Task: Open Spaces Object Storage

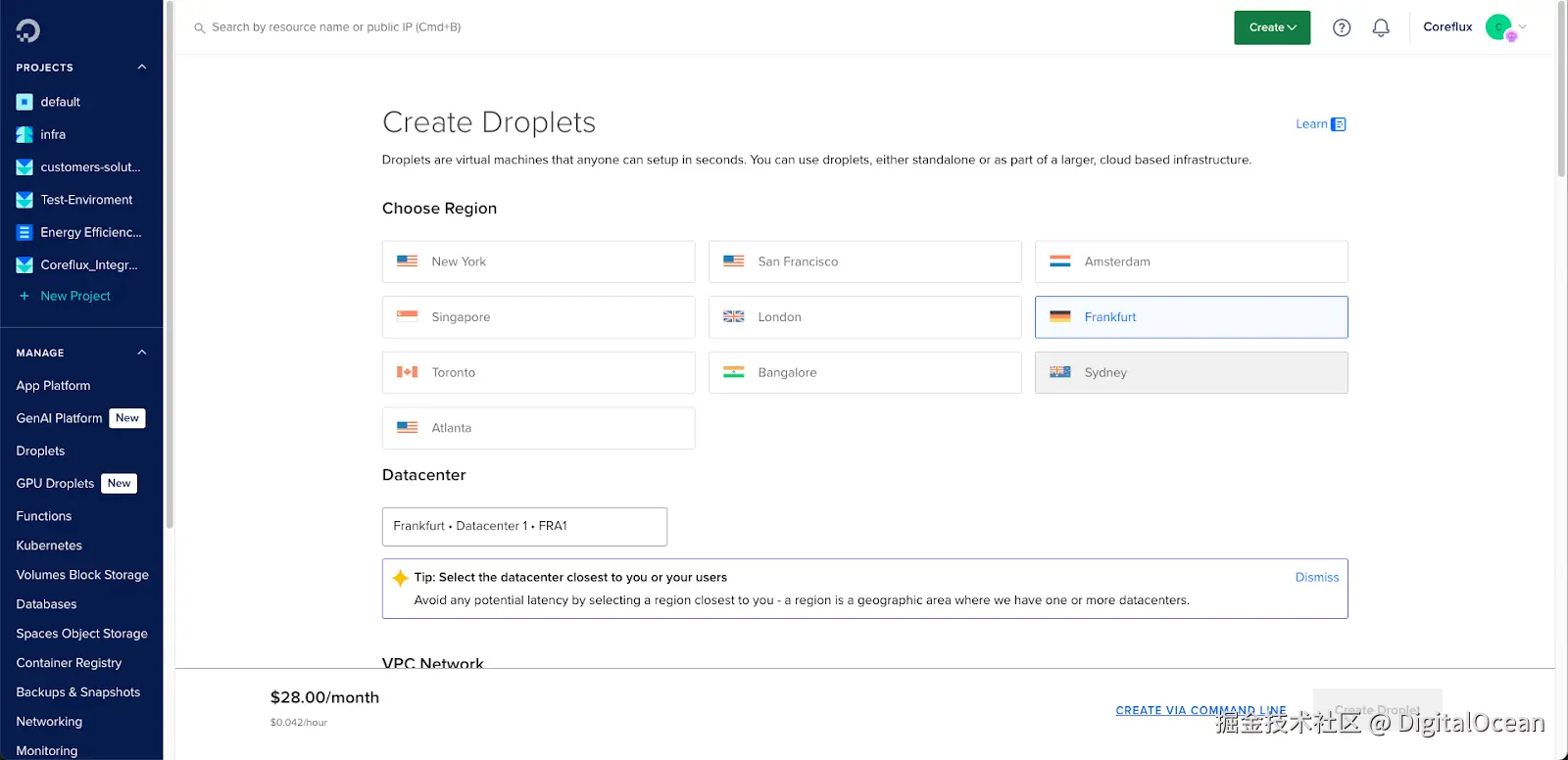Action: tap(81, 634)
